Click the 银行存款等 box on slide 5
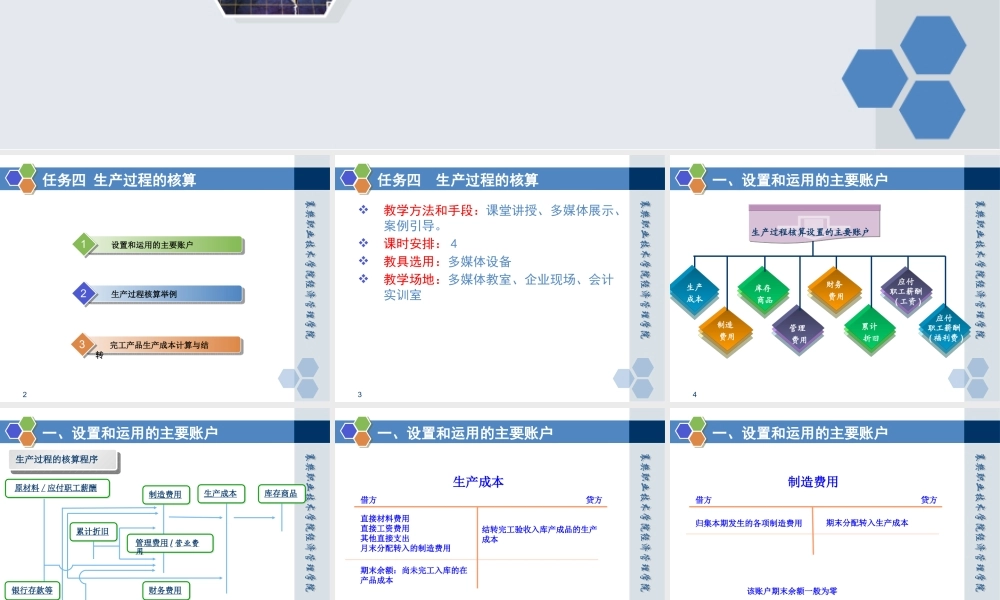The height and width of the screenshot is (600, 1000). 32,590
